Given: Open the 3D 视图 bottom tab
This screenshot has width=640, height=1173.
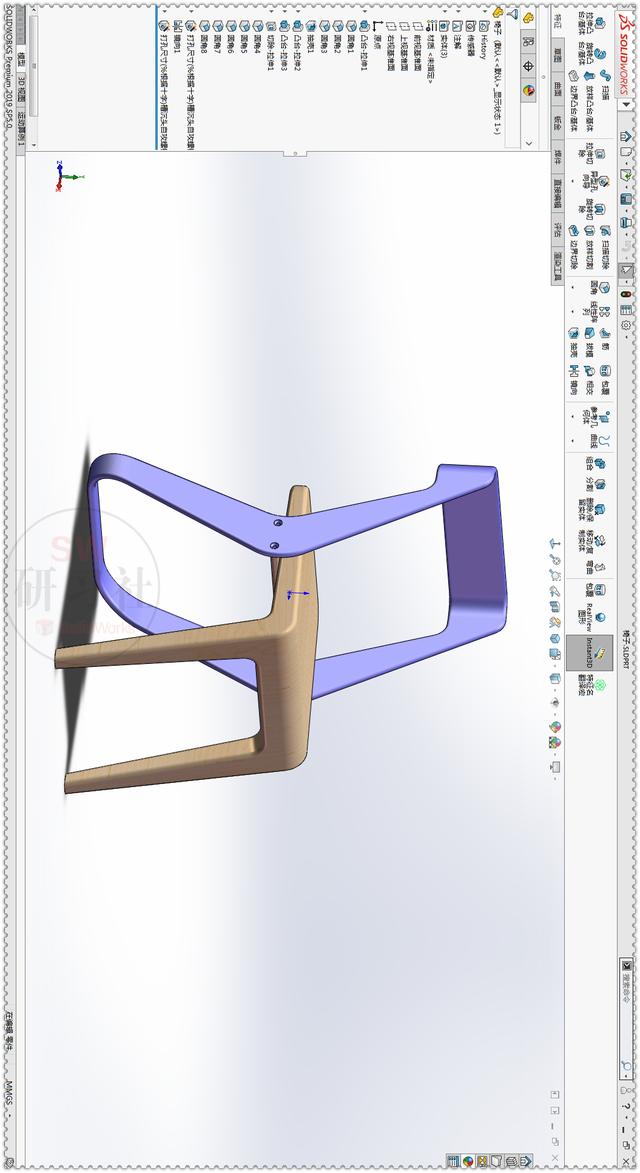Looking at the screenshot, I should pyautogui.click(x=21, y=90).
